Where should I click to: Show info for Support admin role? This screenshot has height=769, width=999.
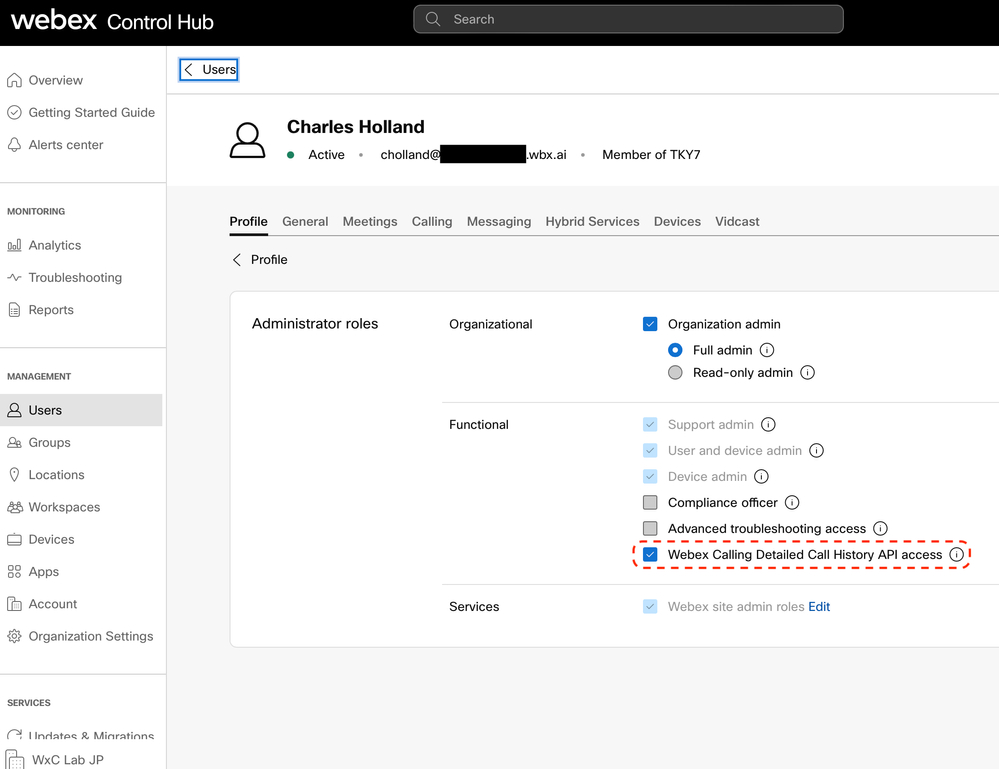pyautogui.click(x=768, y=424)
